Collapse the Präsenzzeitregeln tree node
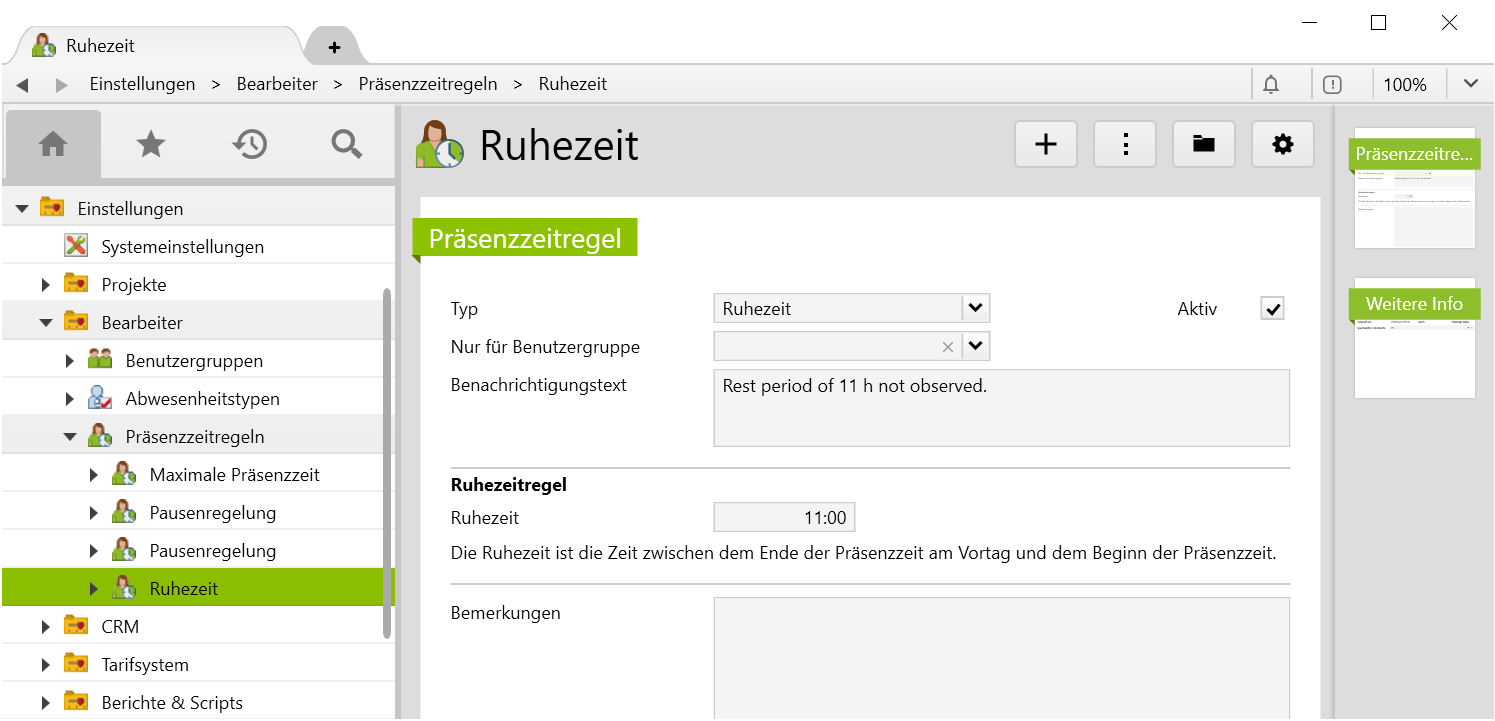 click(x=70, y=437)
